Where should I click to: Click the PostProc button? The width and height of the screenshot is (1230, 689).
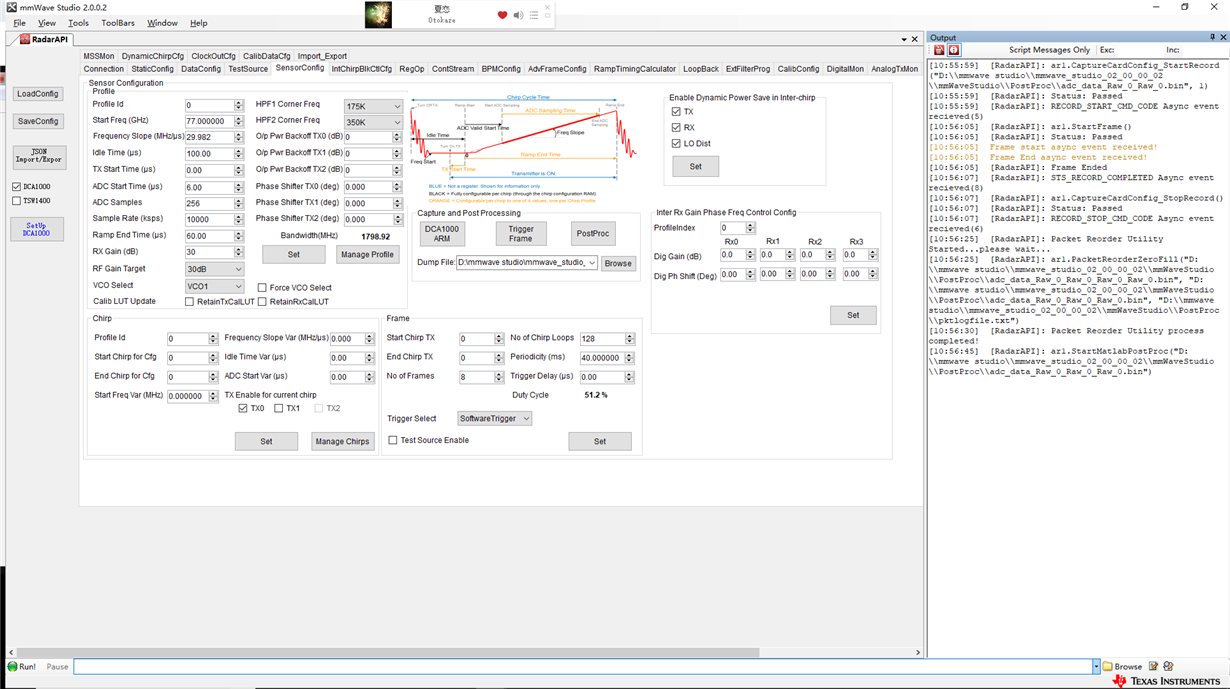(593, 233)
